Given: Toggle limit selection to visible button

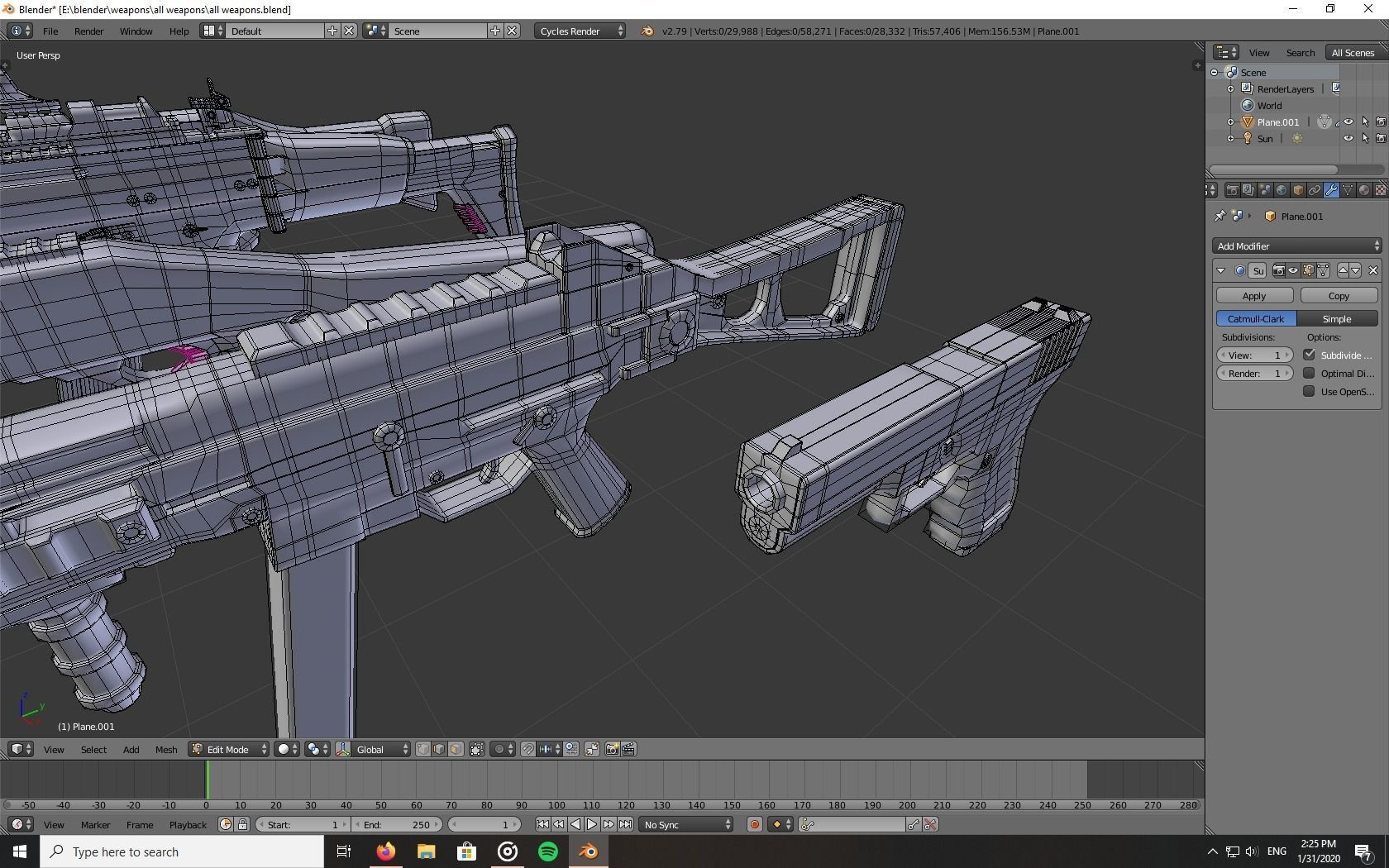Looking at the screenshot, I should [477, 749].
